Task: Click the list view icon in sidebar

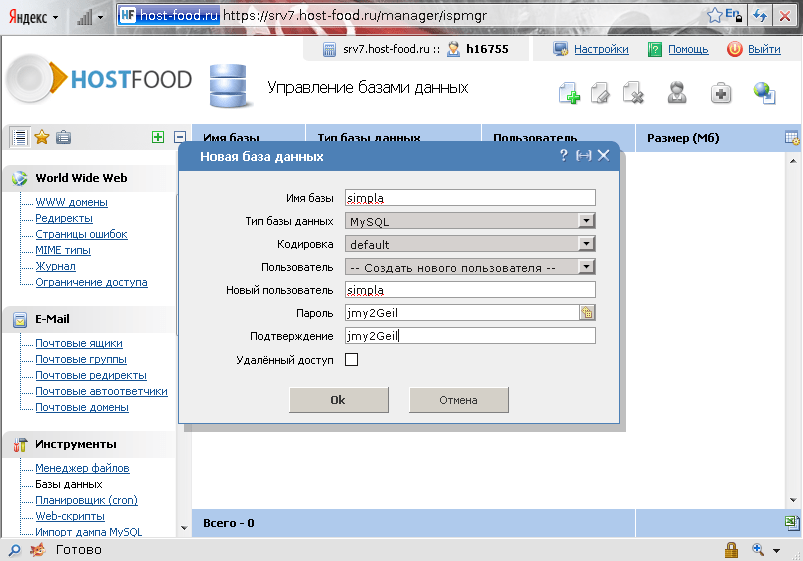Action: [20, 137]
